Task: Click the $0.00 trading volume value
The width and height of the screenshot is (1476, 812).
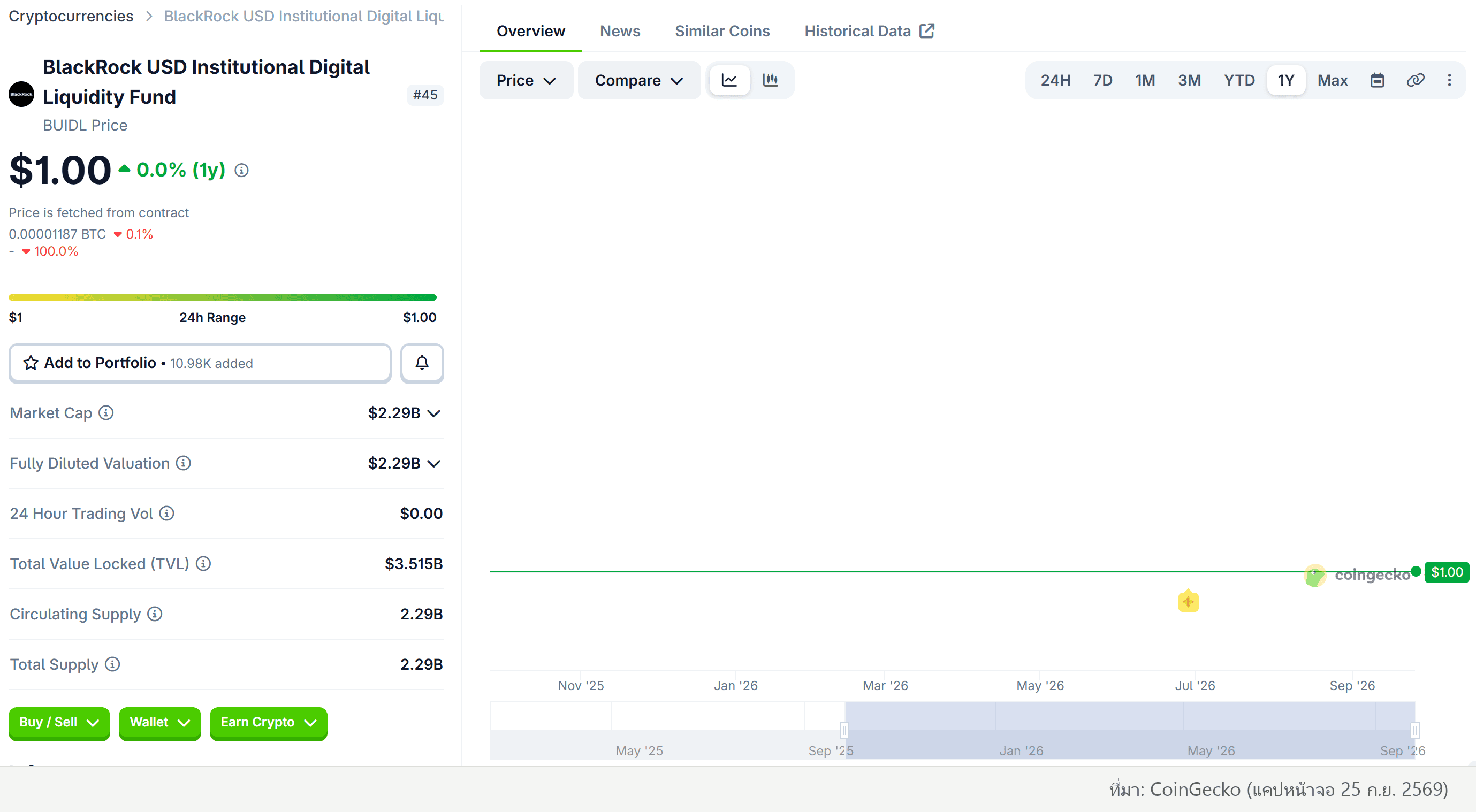Action: tap(421, 514)
